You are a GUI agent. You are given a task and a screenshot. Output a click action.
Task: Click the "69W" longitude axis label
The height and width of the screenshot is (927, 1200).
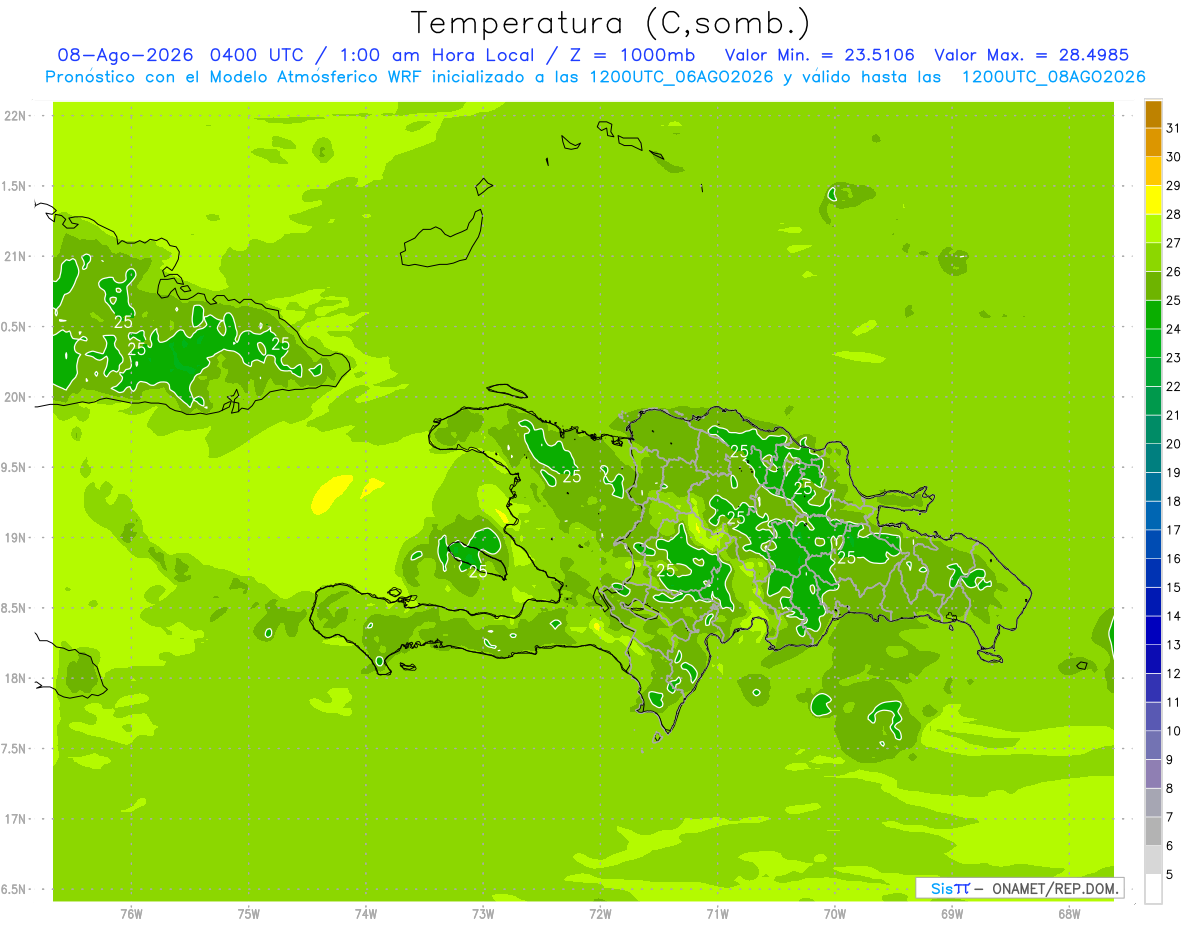(952, 913)
